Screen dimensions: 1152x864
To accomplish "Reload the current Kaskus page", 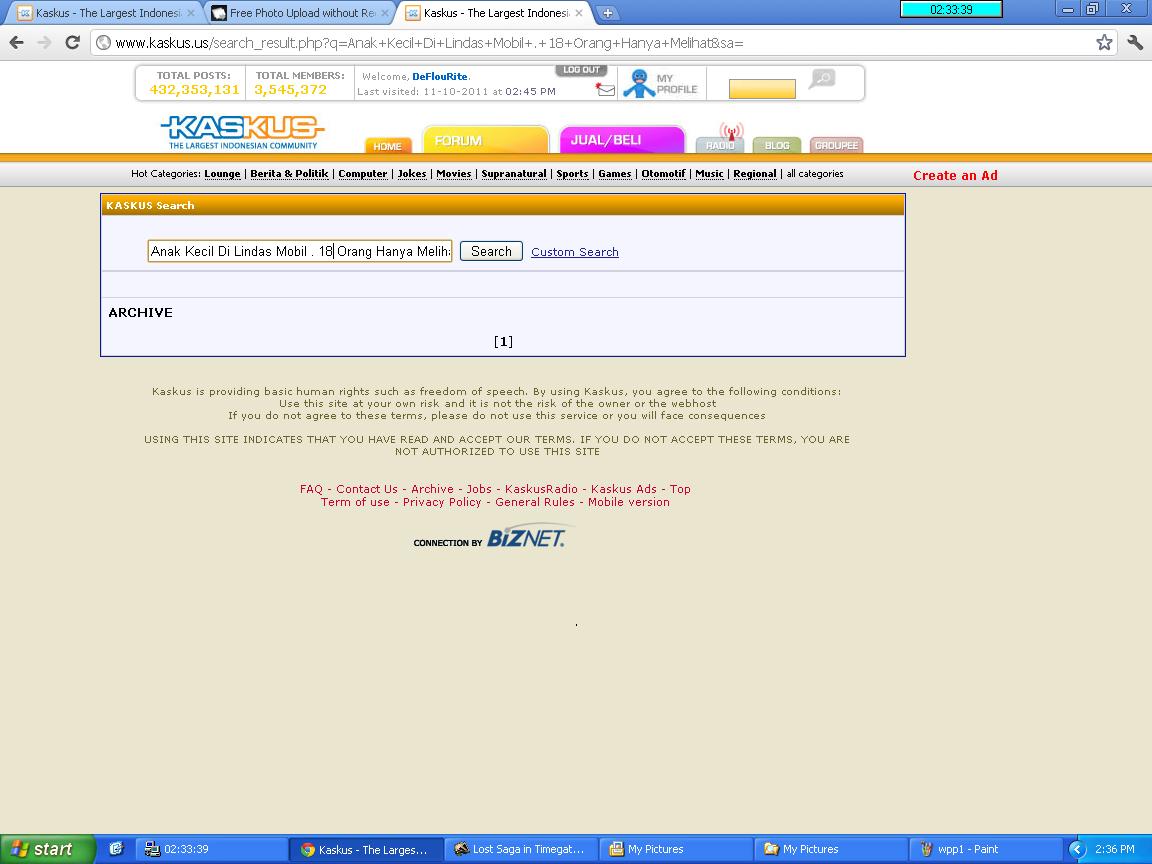I will (72, 42).
